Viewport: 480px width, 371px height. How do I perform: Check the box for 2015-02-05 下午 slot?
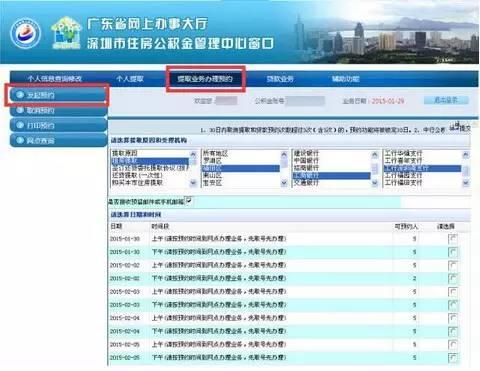(452, 358)
